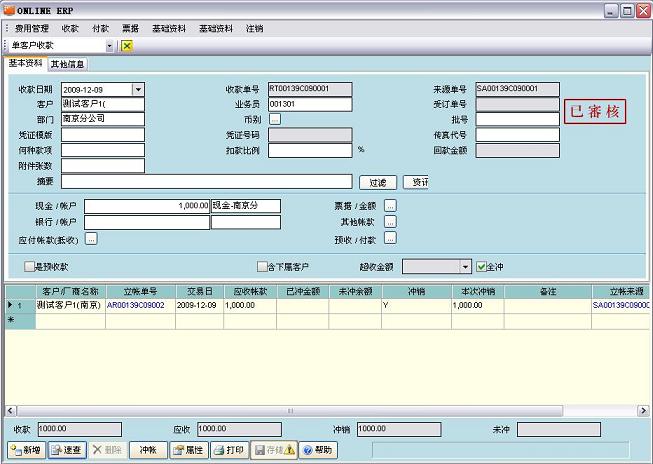This screenshot has height=464, width=653.
Task: Open the 收款日期 date dropdown
Action: (138, 90)
